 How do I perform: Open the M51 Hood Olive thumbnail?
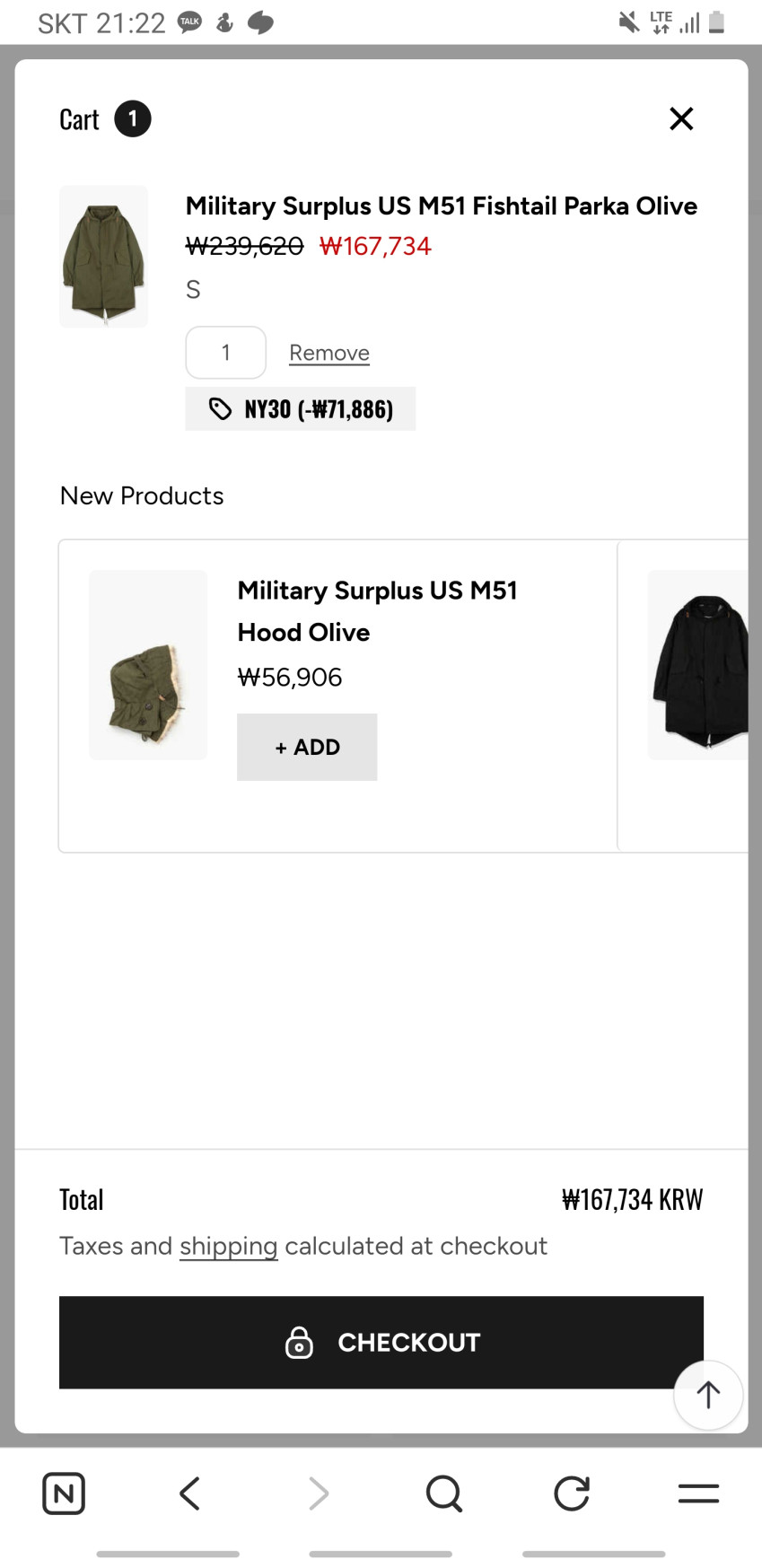(148, 665)
